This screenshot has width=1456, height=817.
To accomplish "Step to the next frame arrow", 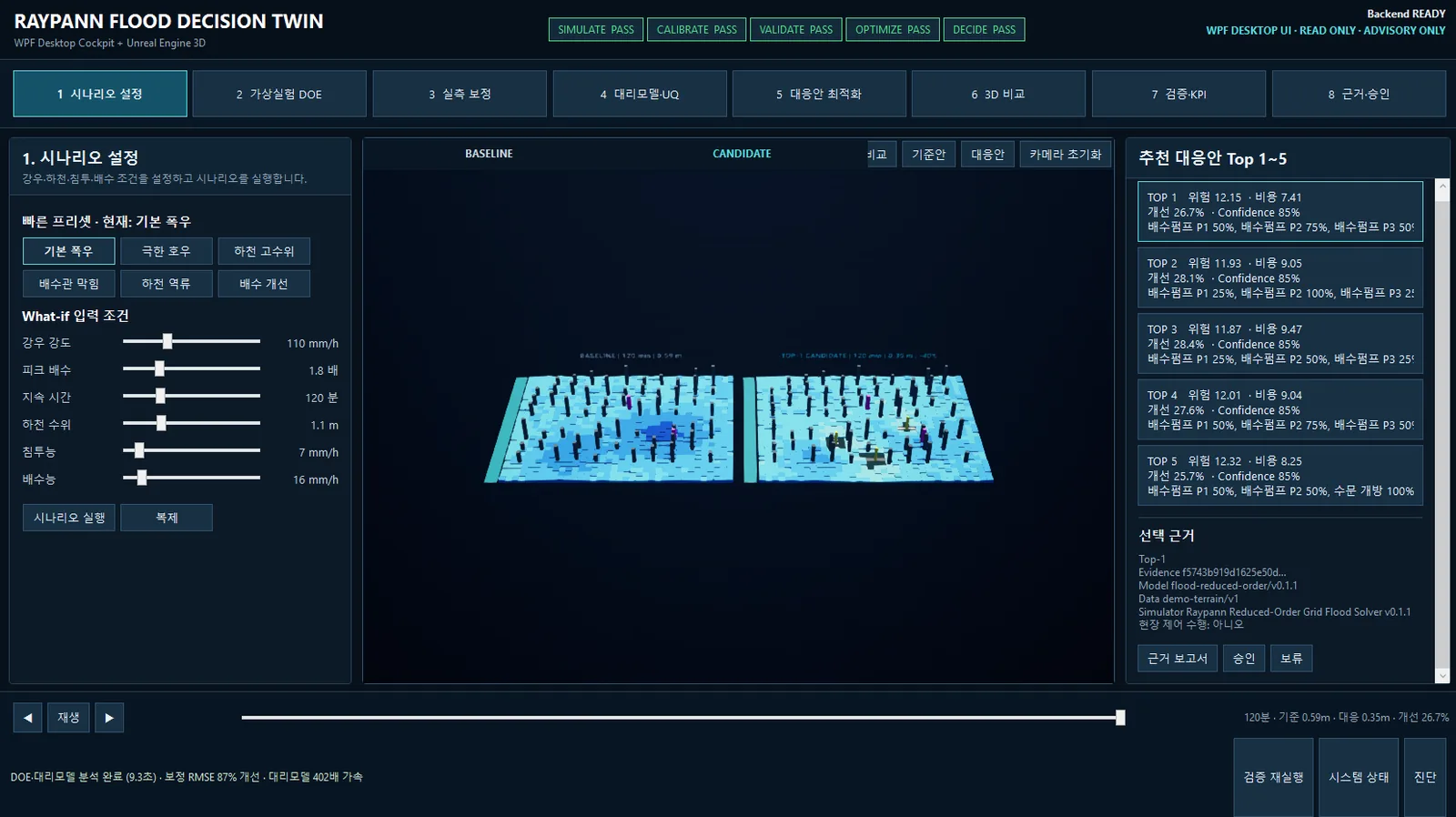I will (109, 718).
